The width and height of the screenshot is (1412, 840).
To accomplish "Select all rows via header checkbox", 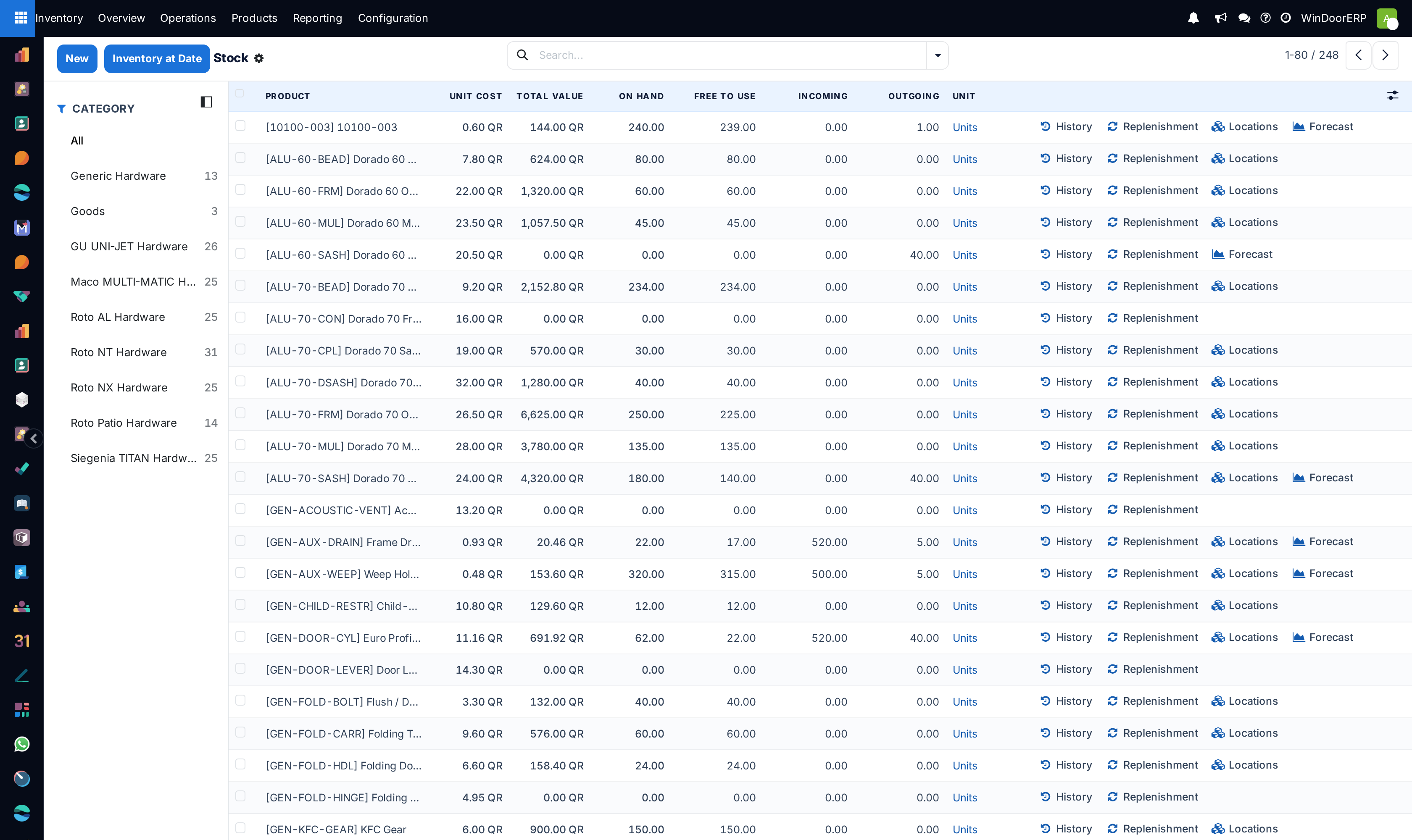I will click(240, 93).
